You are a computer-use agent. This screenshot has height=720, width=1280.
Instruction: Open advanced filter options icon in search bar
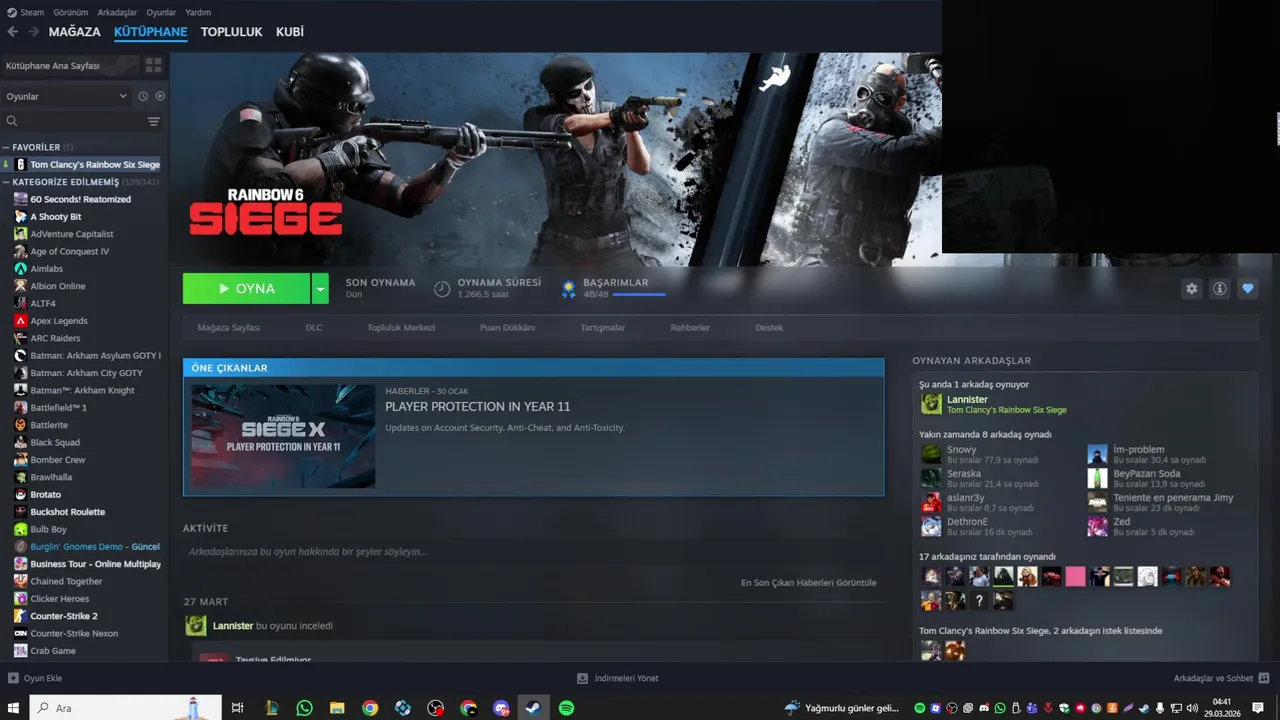tap(153, 121)
